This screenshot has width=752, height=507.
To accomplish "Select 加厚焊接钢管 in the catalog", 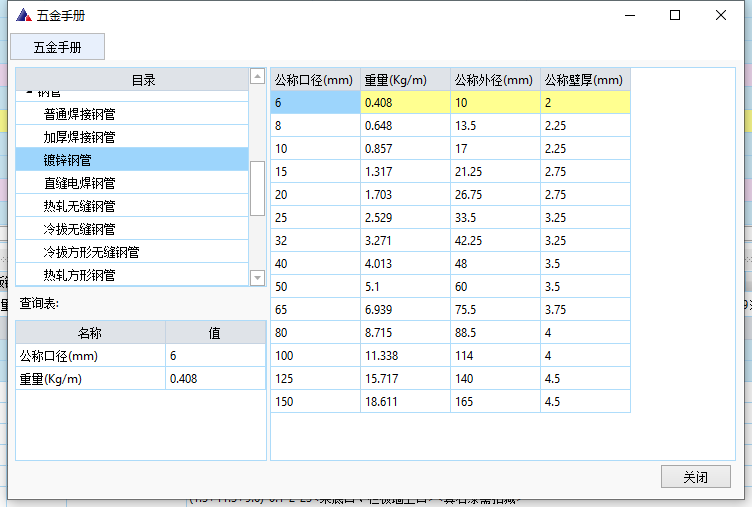I will click(132, 137).
